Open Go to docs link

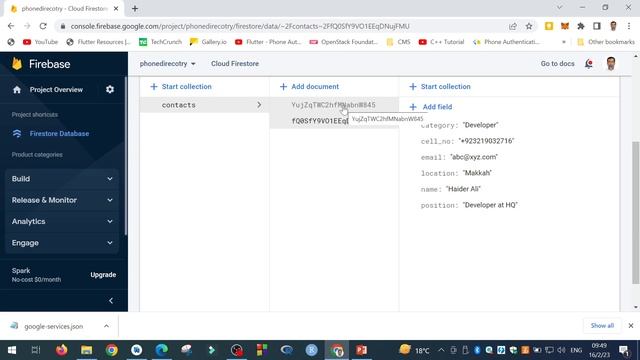(558, 64)
